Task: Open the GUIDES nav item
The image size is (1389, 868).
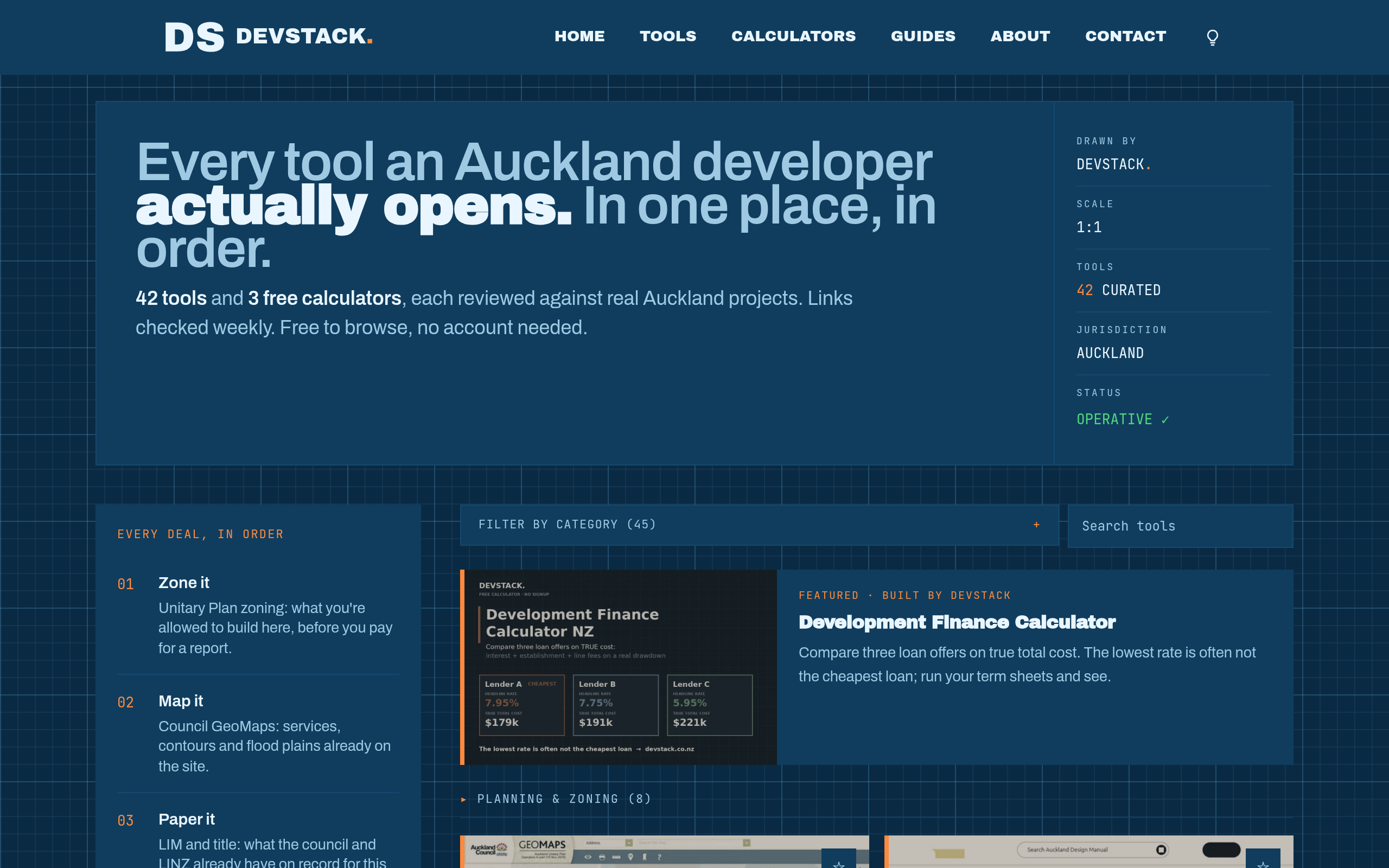Action: point(923,36)
